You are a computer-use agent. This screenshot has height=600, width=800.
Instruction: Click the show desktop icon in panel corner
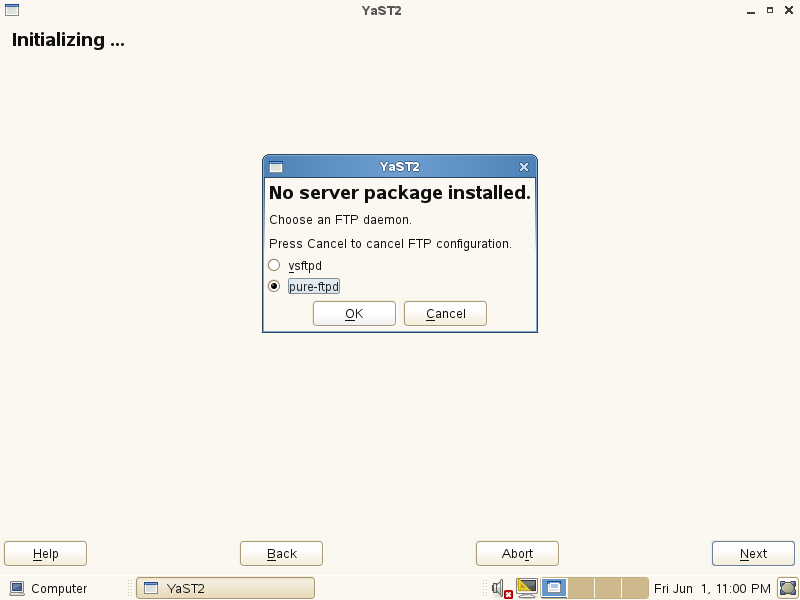click(x=787, y=588)
